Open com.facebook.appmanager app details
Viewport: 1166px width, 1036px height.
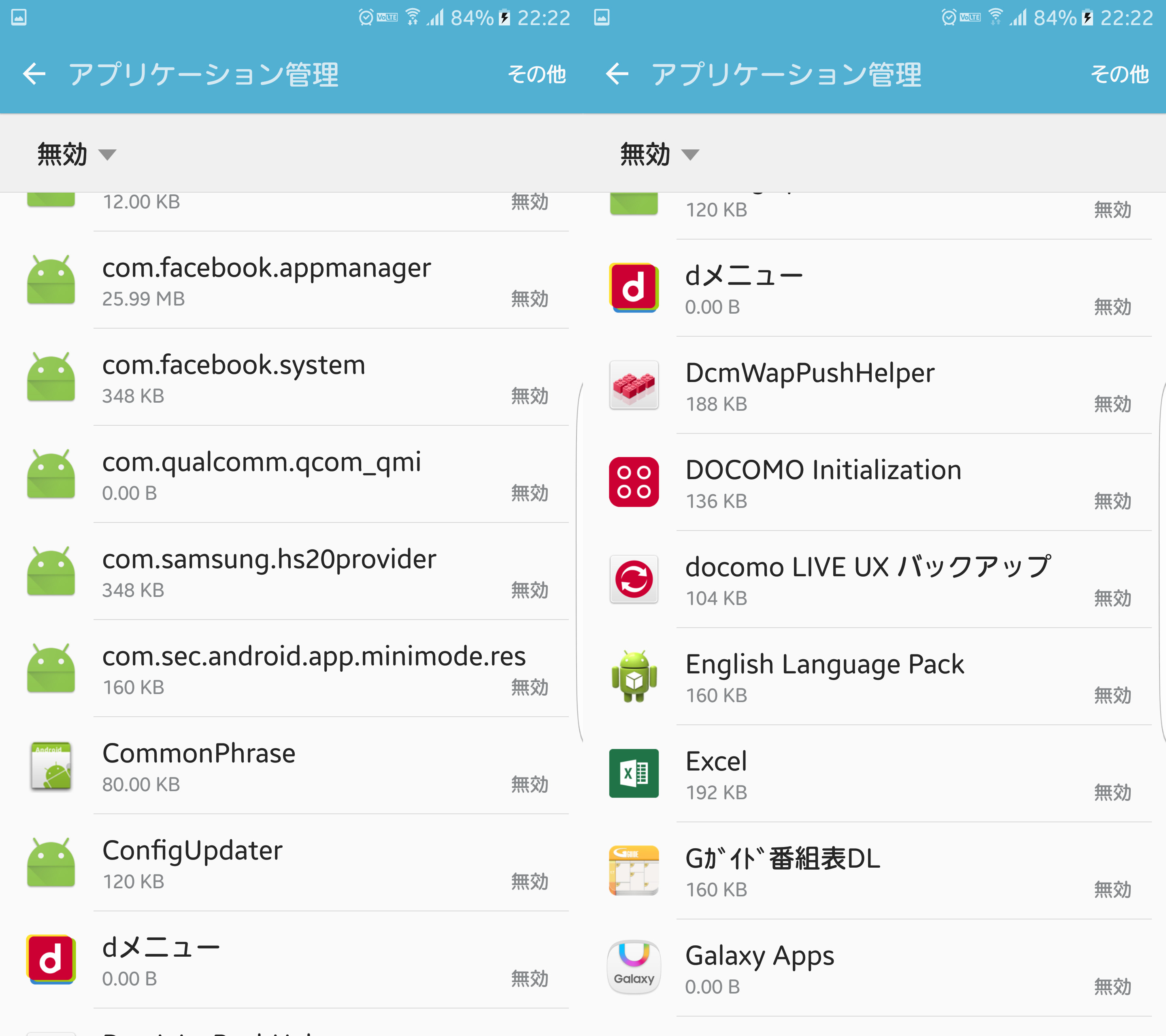tap(291, 280)
